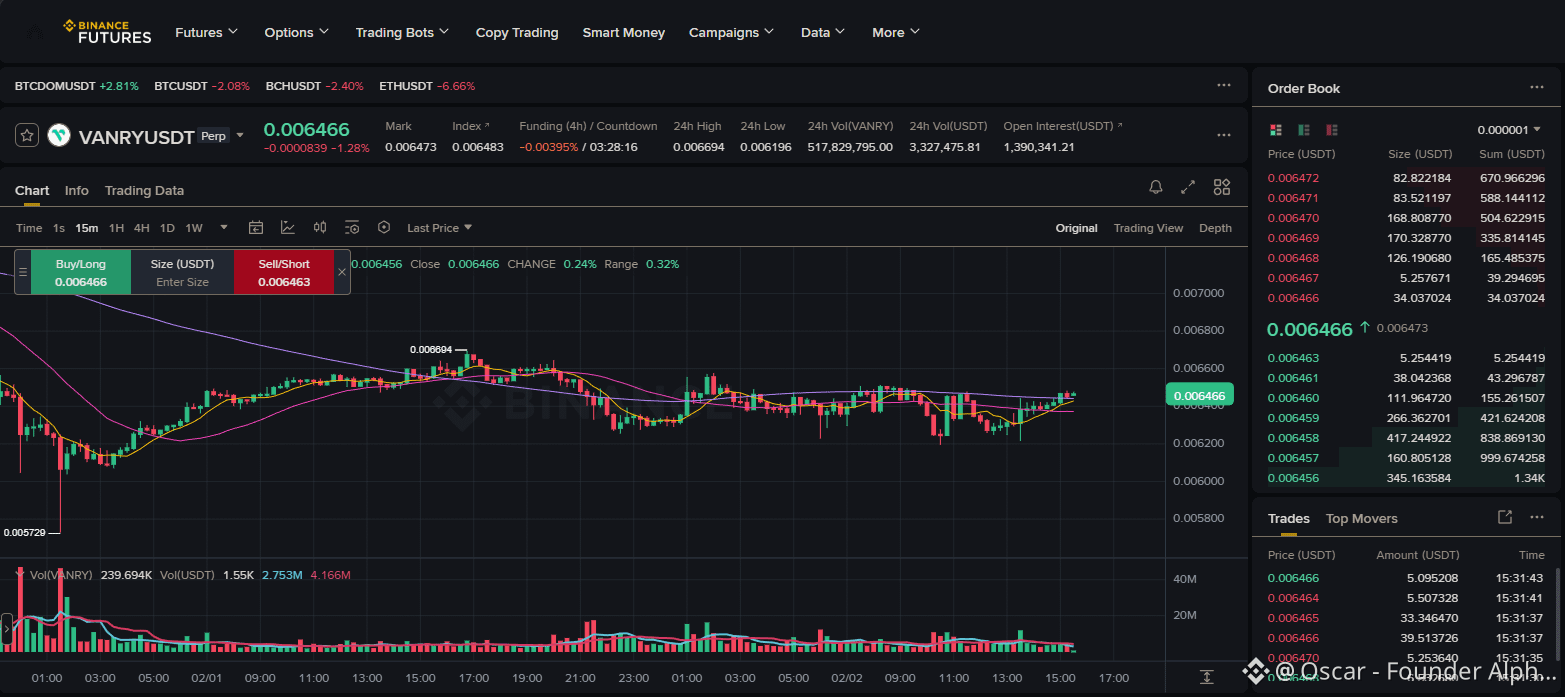Select the 1s time interval
The image size is (1565, 697).
pyautogui.click(x=59, y=228)
